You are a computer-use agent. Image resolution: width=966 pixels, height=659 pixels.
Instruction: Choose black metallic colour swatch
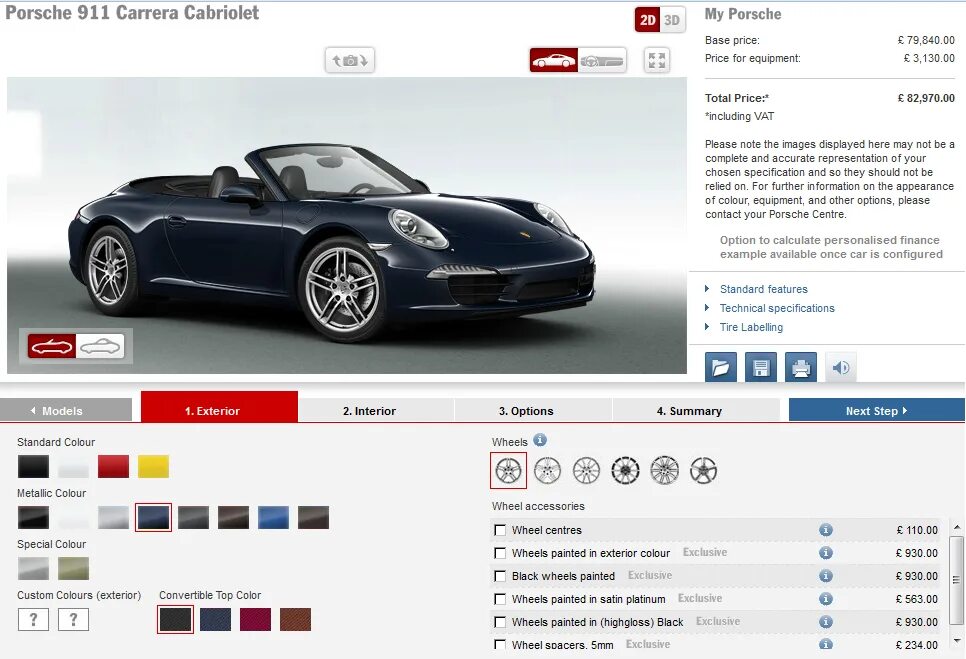pos(33,517)
